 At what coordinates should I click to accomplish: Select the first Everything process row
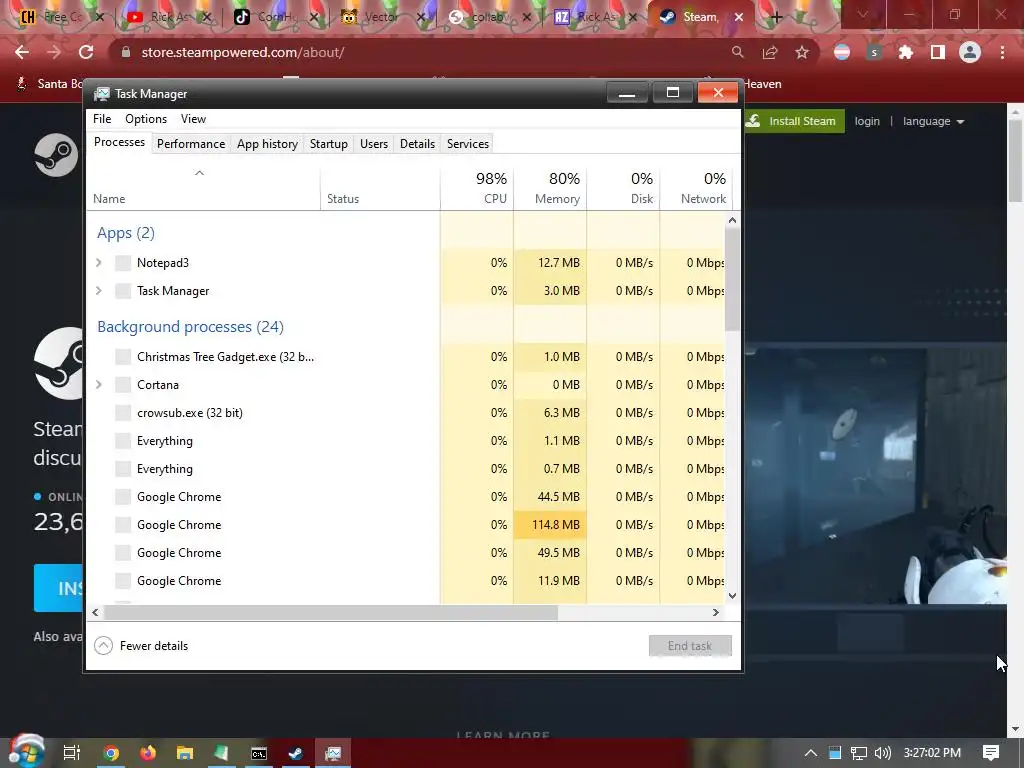(x=406, y=441)
